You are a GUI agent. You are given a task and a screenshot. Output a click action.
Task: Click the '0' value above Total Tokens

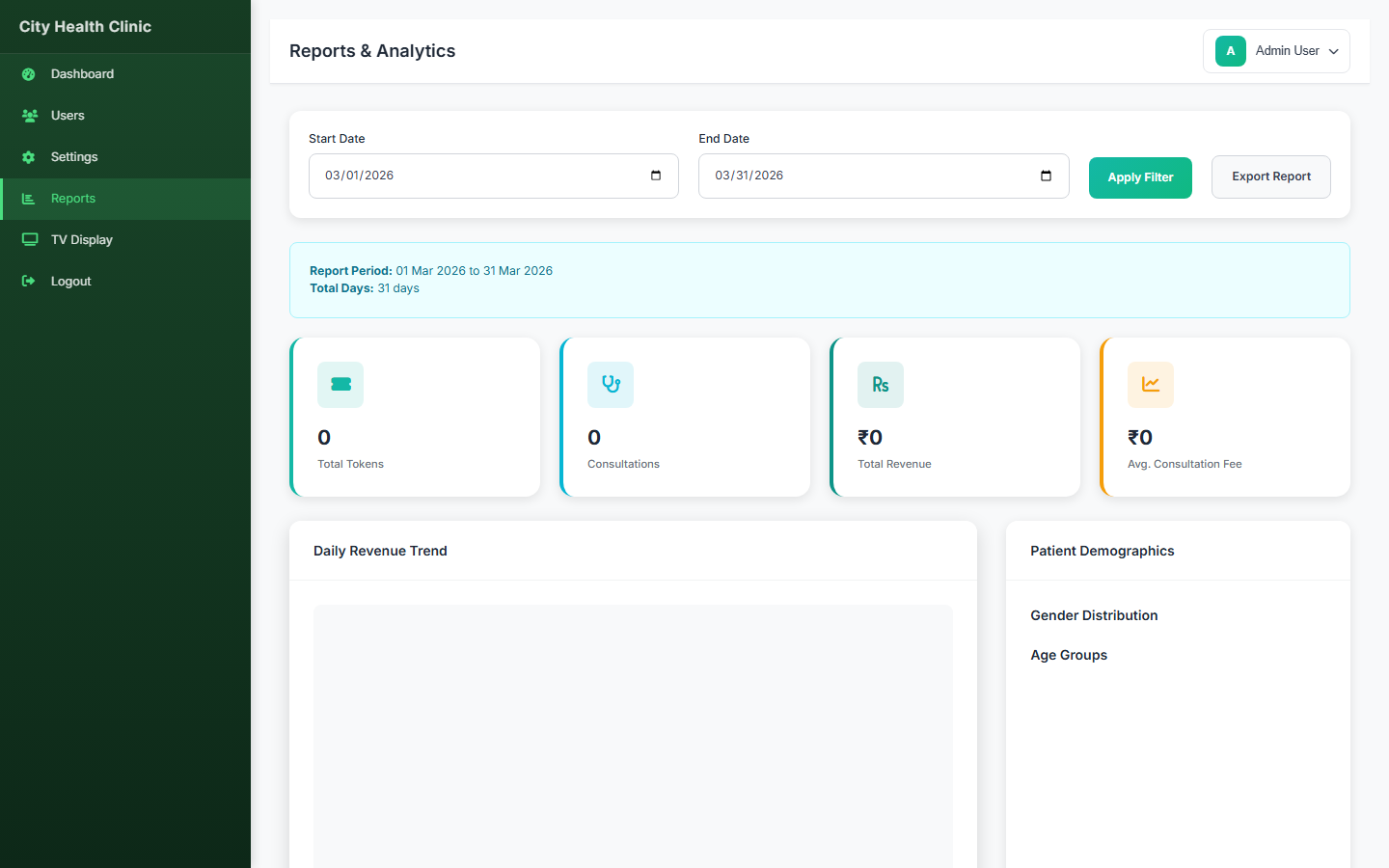pos(324,438)
